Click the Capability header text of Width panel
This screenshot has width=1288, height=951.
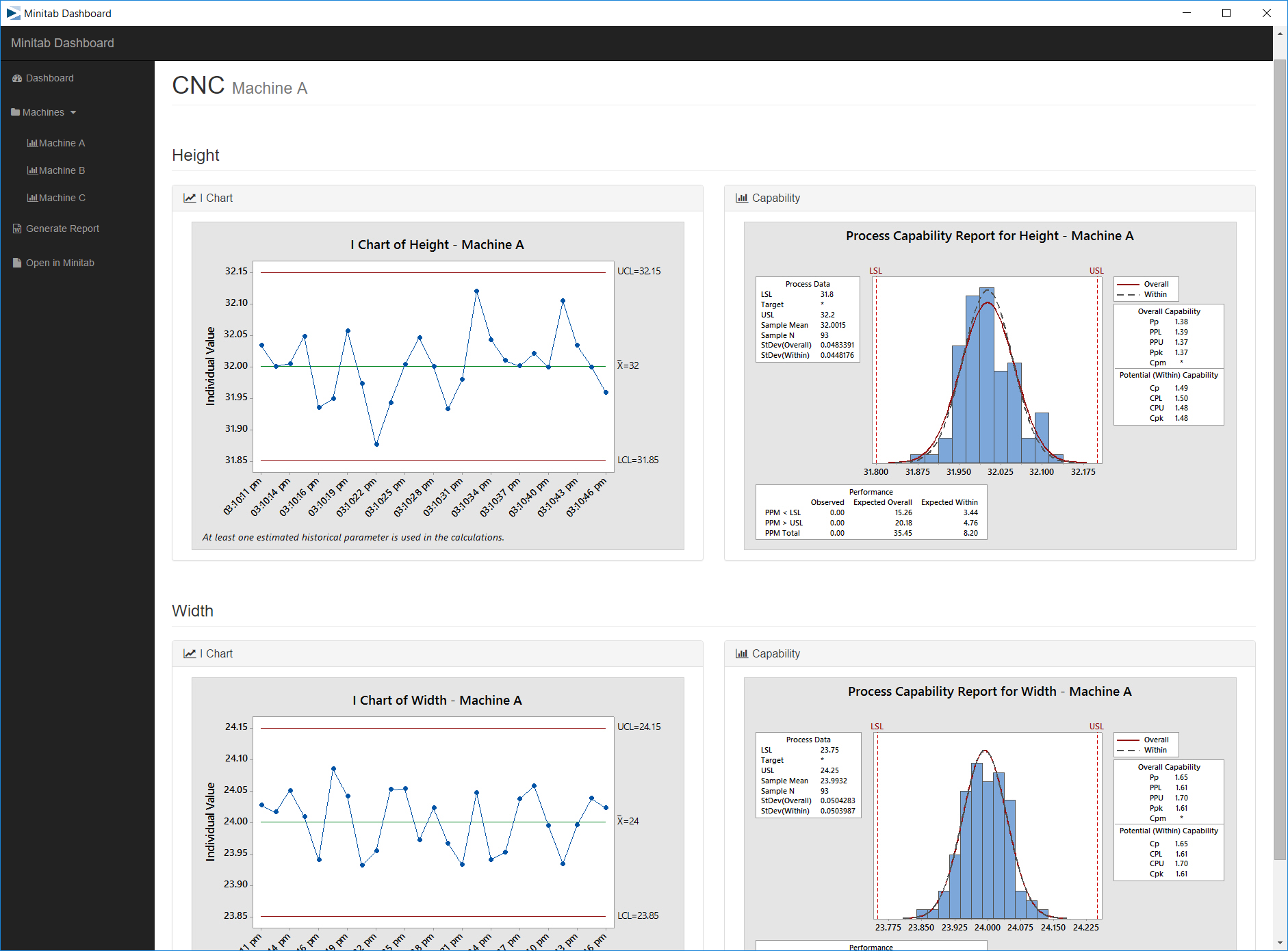[776, 653]
